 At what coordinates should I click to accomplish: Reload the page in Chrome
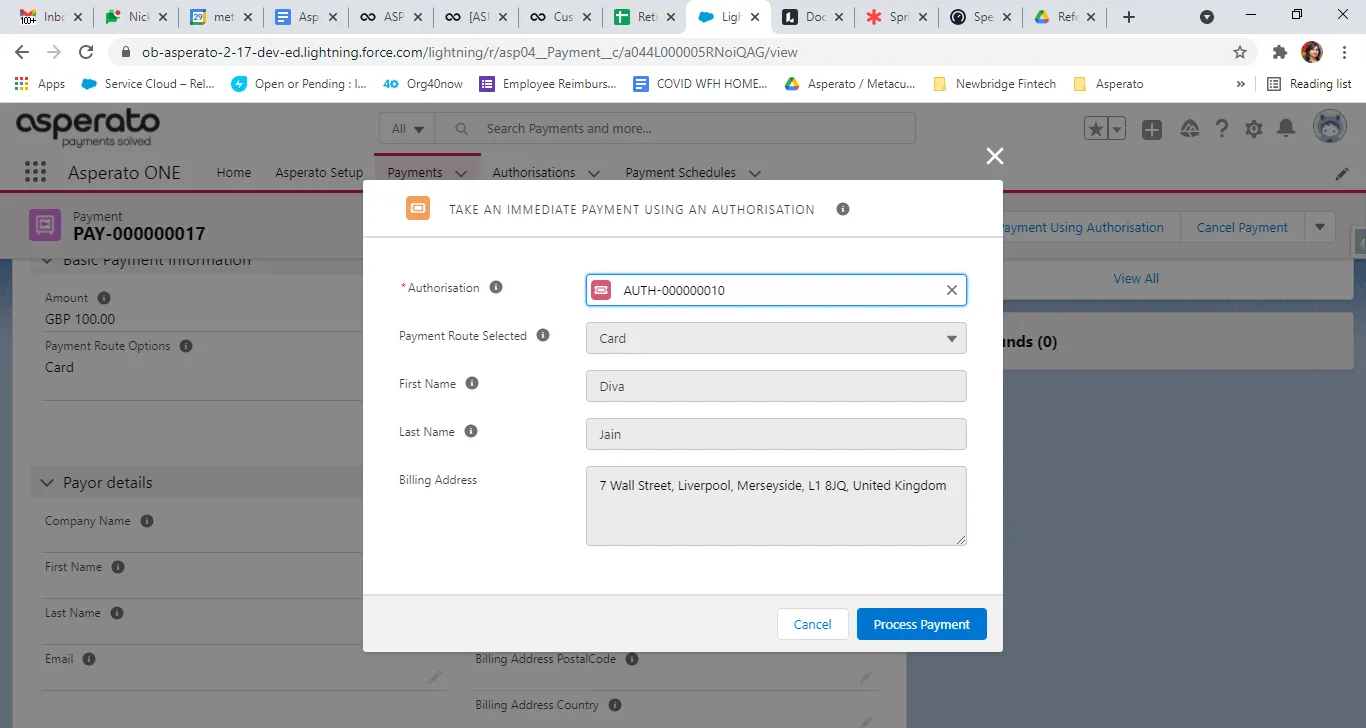click(86, 52)
